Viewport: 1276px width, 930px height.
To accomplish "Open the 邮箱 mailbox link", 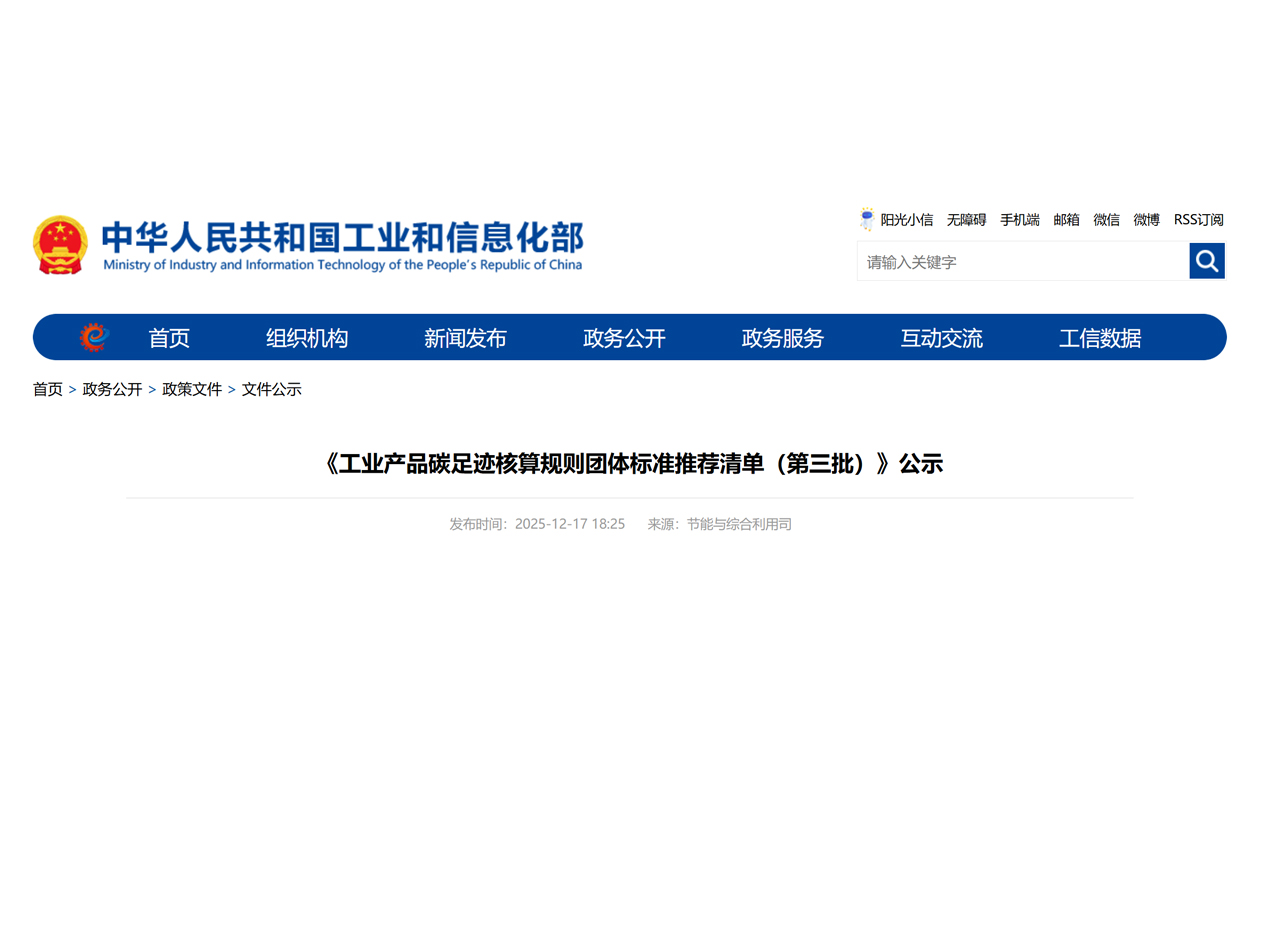I will (1066, 220).
